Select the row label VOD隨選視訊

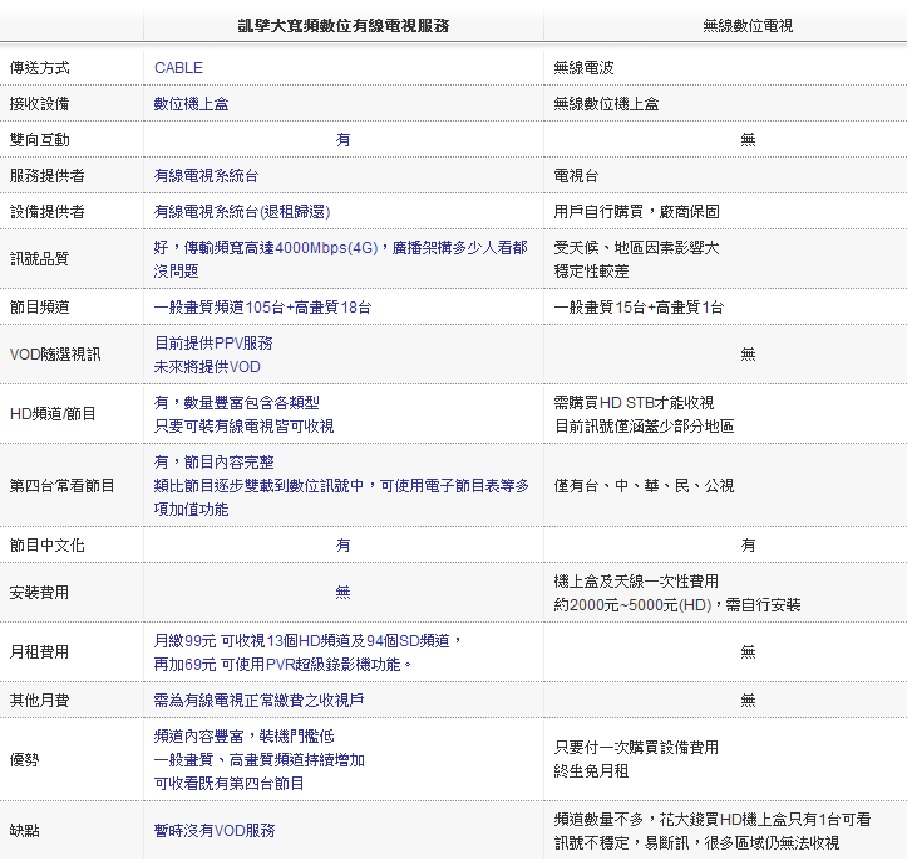(x=55, y=355)
